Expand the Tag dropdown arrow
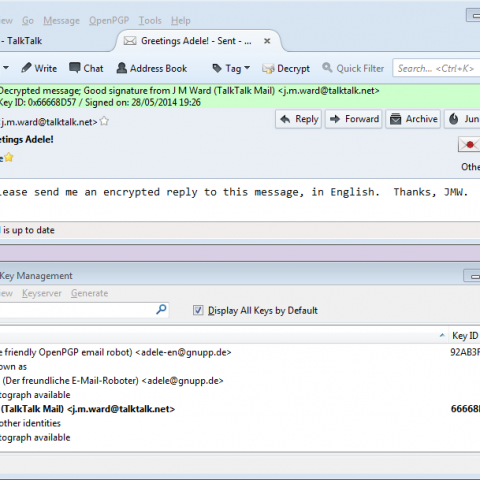The width and height of the screenshot is (480, 480). pyautogui.click(x=247, y=68)
